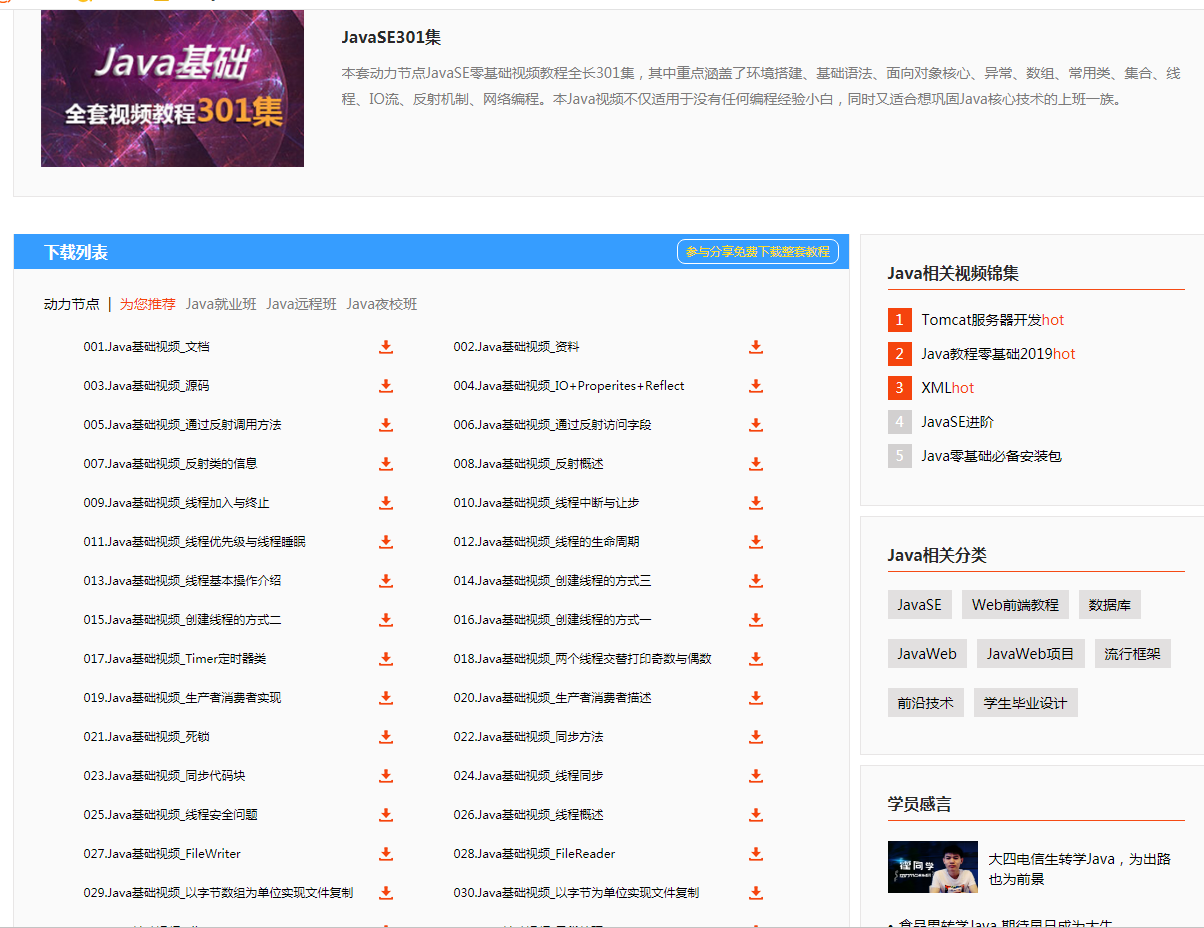This screenshot has width=1204, height=928.
Task: Open the Java教程零基础2019 link
Action: point(986,354)
